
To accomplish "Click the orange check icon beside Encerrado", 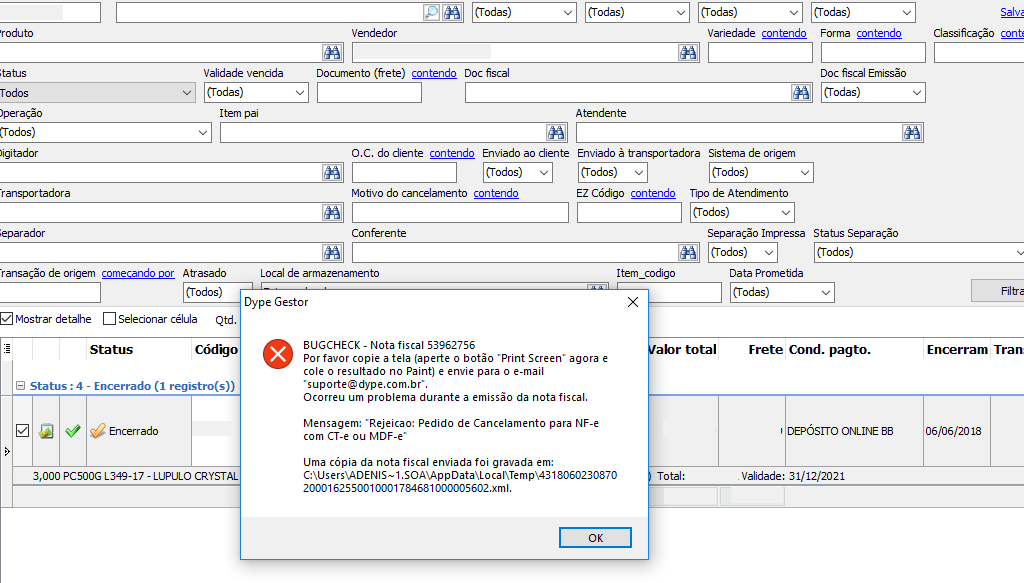I will [98, 431].
